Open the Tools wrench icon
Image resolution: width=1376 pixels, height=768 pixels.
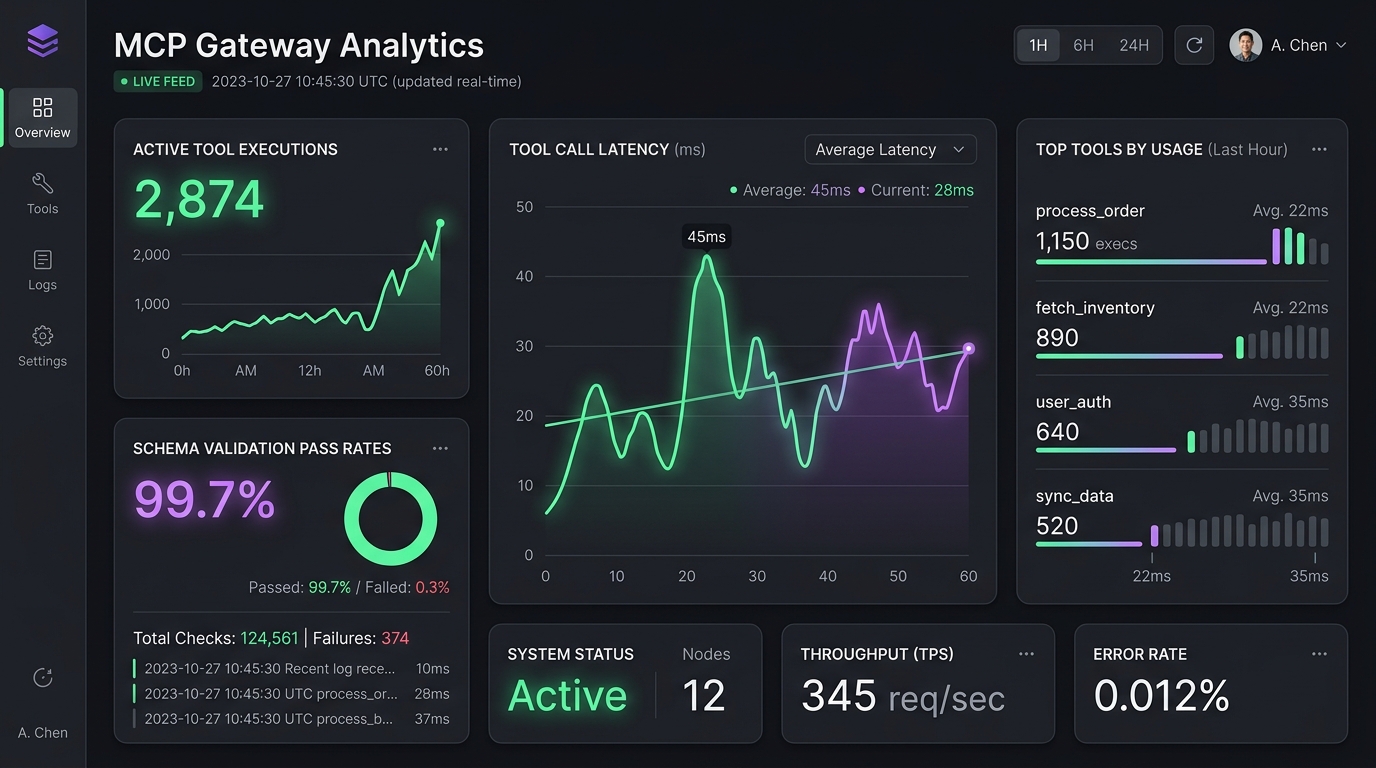(42, 183)
